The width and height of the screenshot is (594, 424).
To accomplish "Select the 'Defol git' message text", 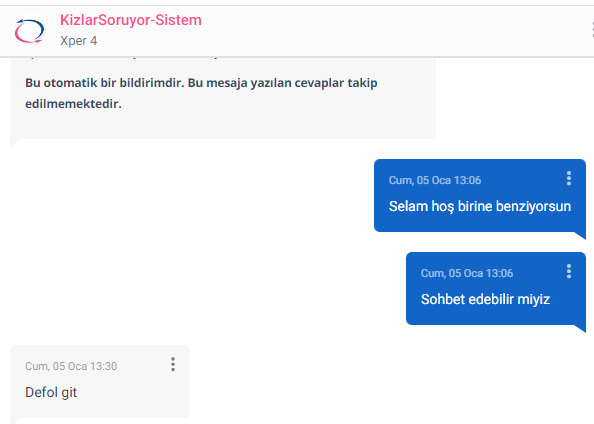I will (x=51, y=392).
